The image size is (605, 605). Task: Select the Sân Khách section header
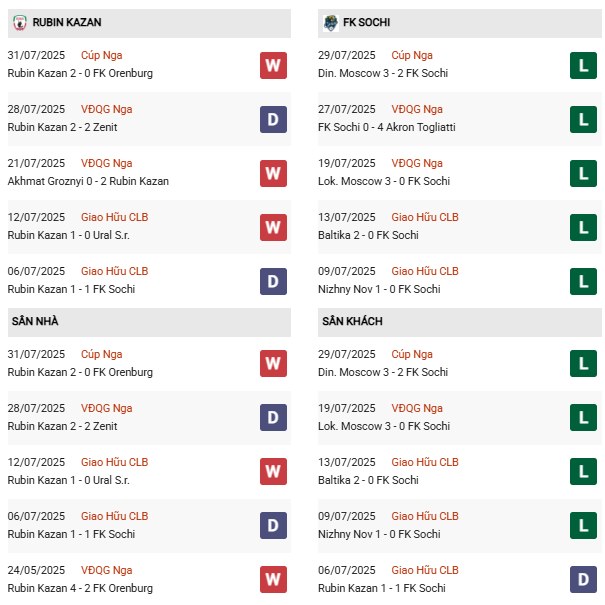point(352,322)
